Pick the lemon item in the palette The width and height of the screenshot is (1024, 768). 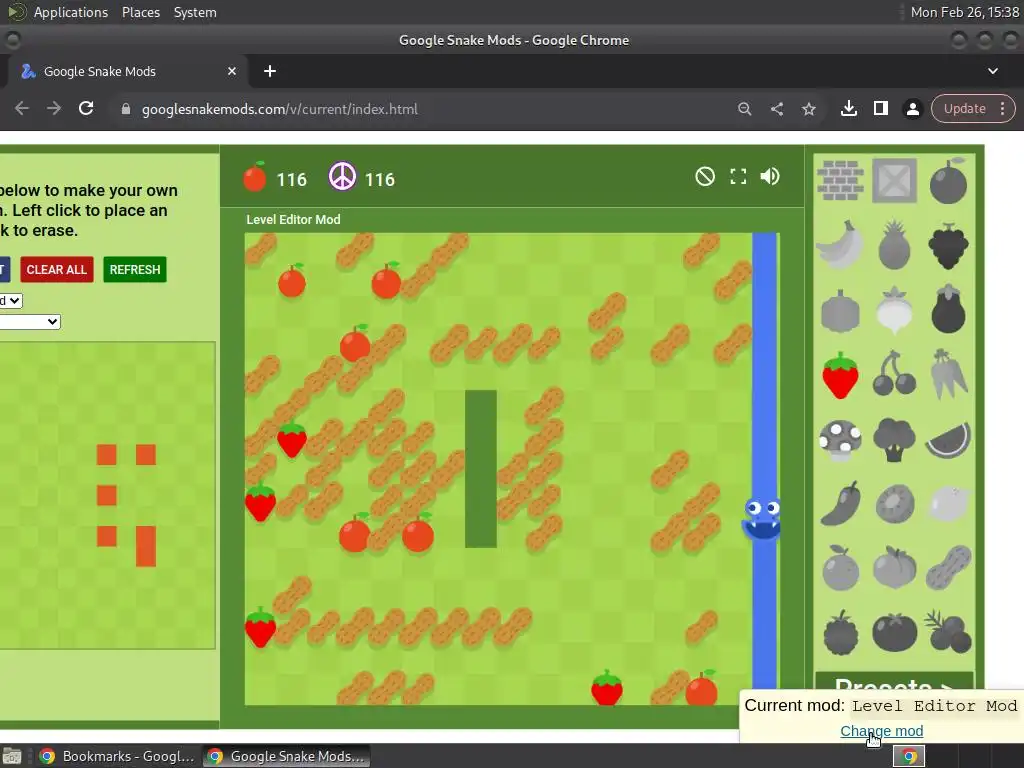coord(948,504)
